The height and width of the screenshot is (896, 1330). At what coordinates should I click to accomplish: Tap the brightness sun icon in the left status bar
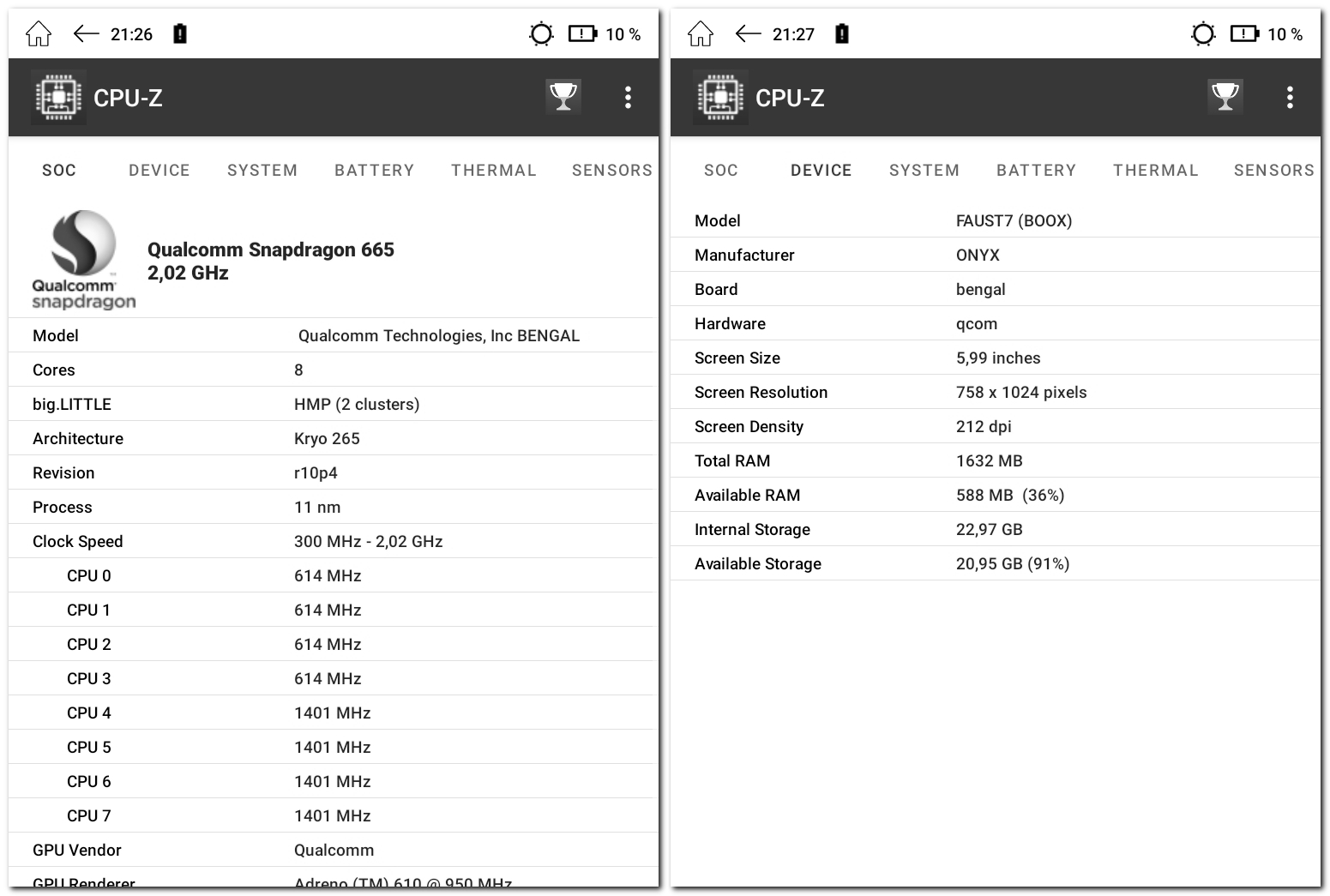(x=541, y=34)
